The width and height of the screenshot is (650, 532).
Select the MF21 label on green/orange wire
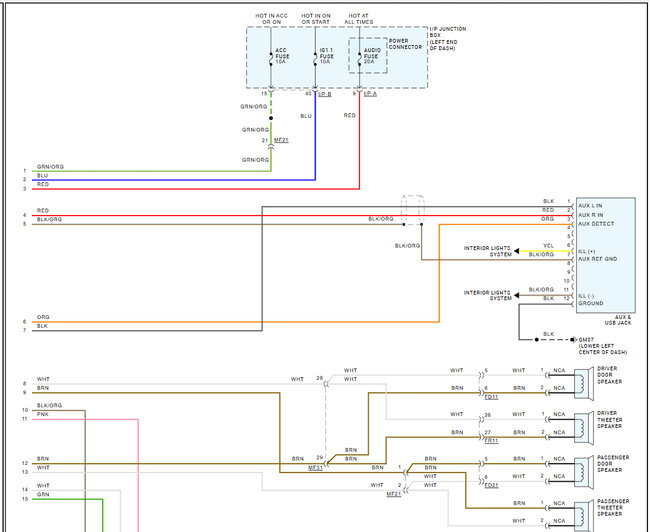pyautogui.click(x=282, y=141)
